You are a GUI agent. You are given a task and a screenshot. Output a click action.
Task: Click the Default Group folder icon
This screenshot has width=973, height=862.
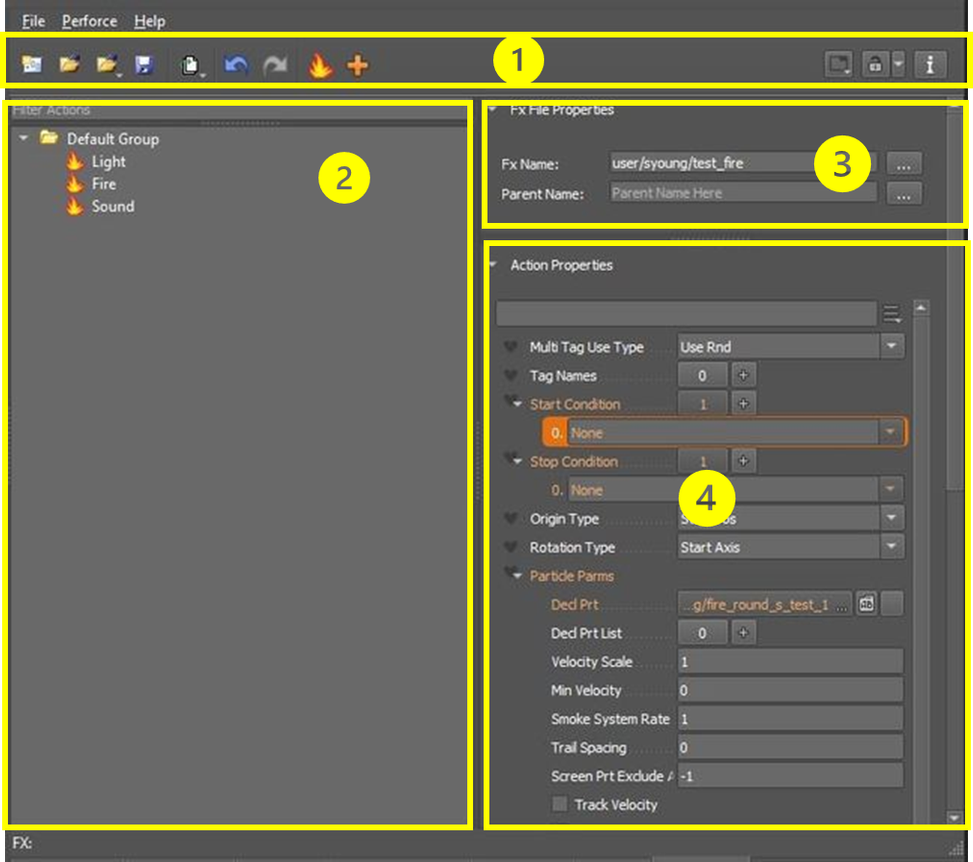coord(49,137)
